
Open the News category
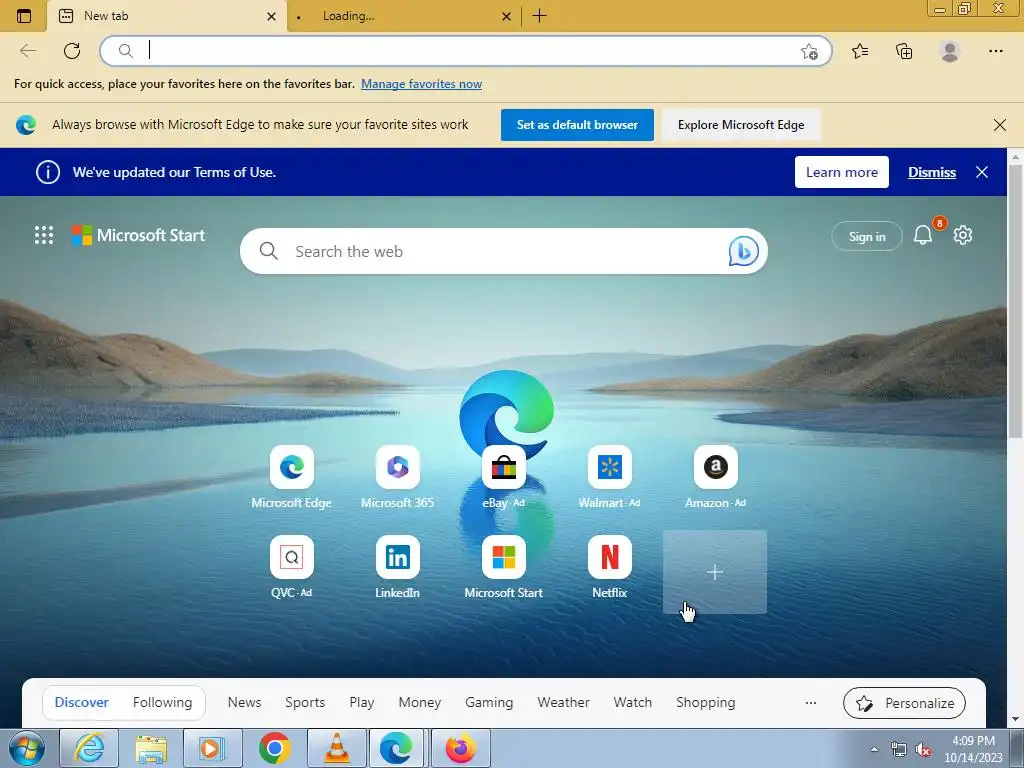pyautogui.click(x=244, y=703)
